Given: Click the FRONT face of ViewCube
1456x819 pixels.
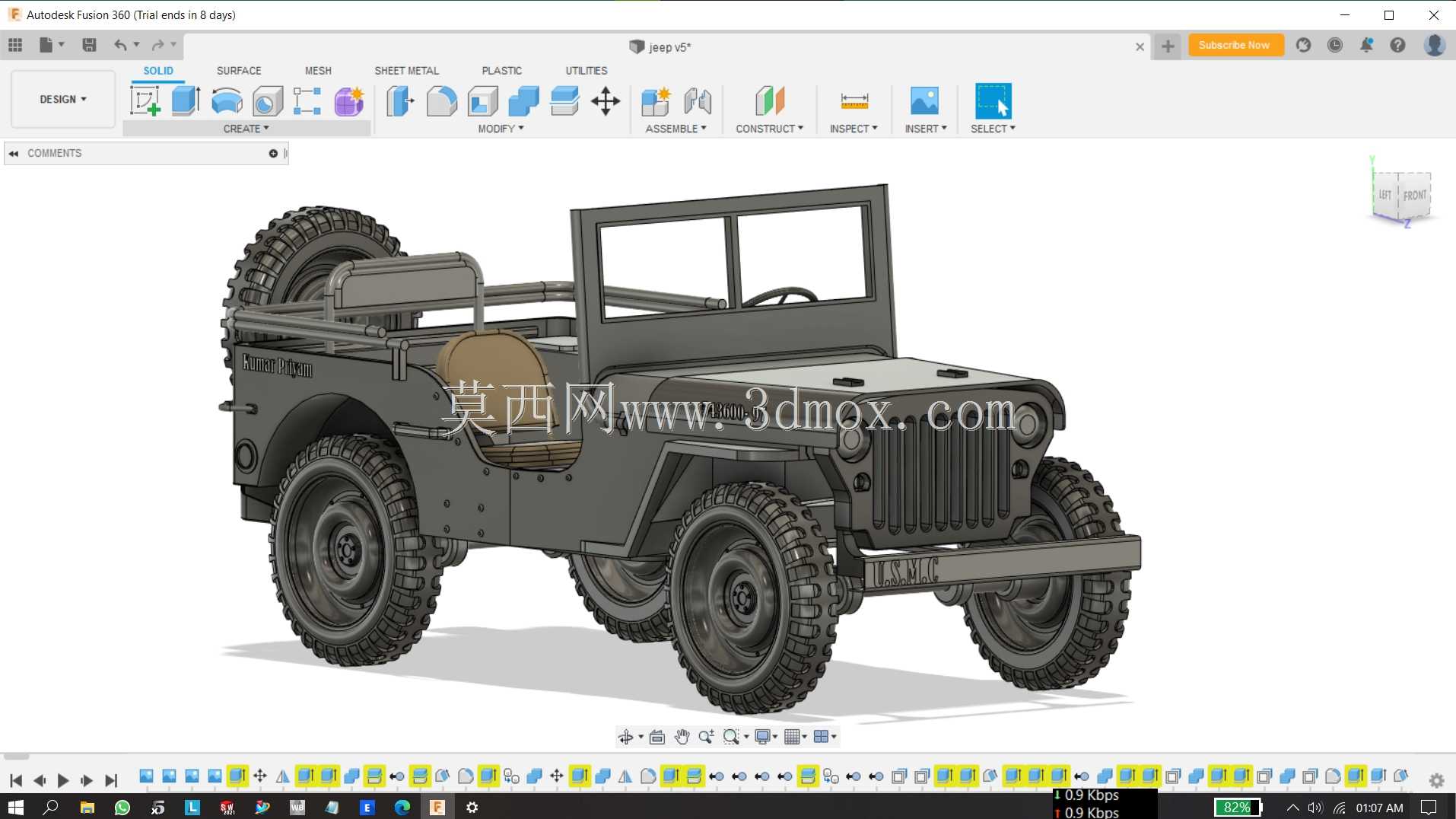Looking at the screenshot, I should (1415, 196).
